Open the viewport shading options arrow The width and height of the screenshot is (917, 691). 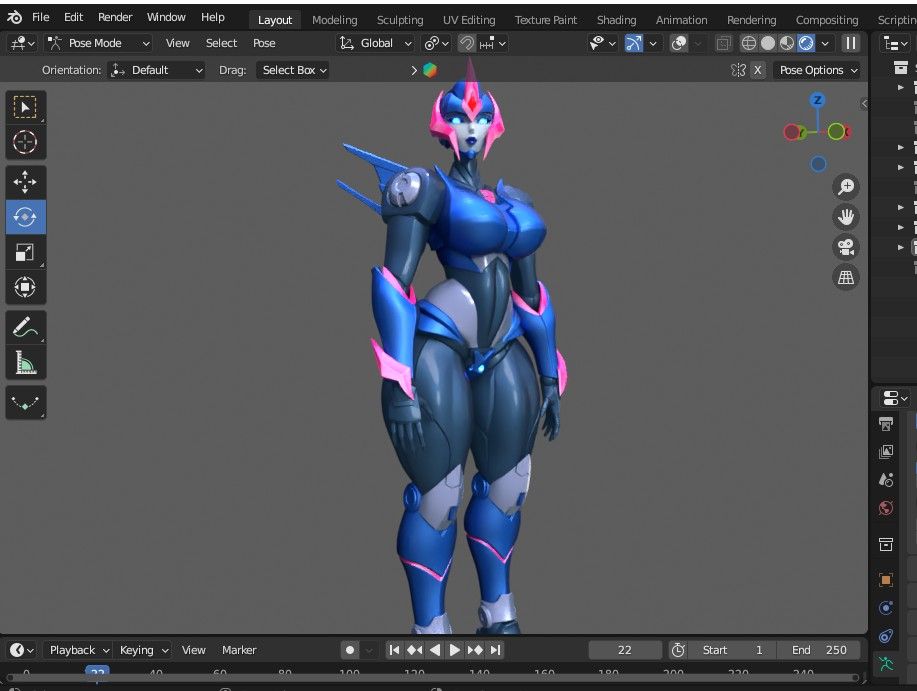[x=825, y=43]
